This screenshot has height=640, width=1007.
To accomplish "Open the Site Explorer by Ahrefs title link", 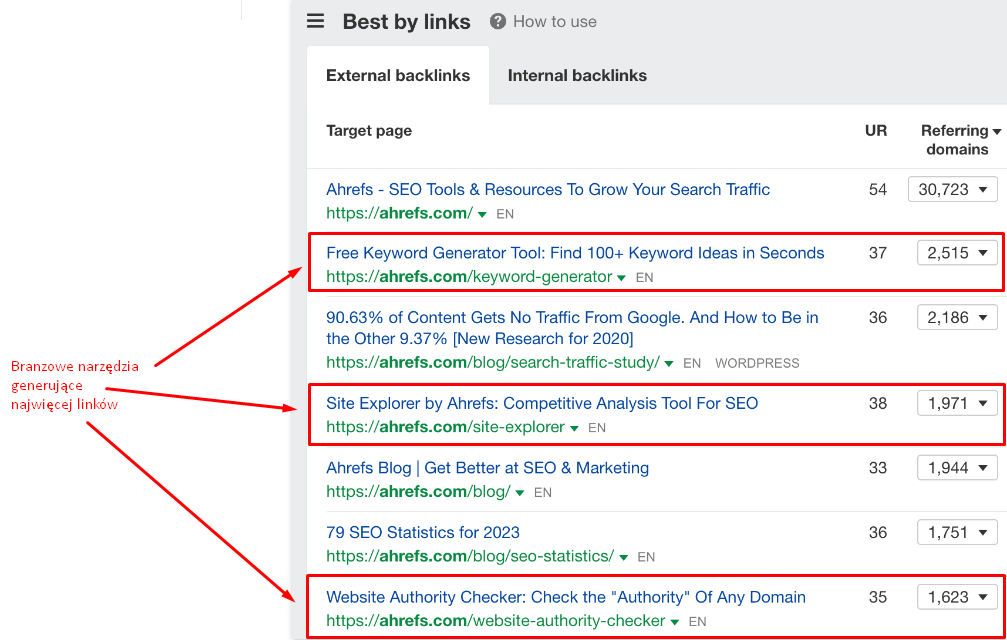I will pyautogui.click(x=542, y=403).
